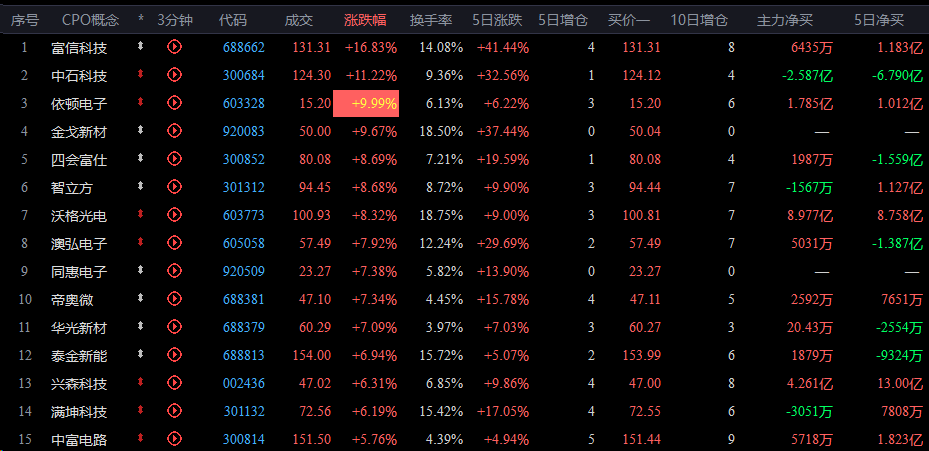Click stock code 300684
The width and height of the screenshot is (929, 451).
pos(244,75)
